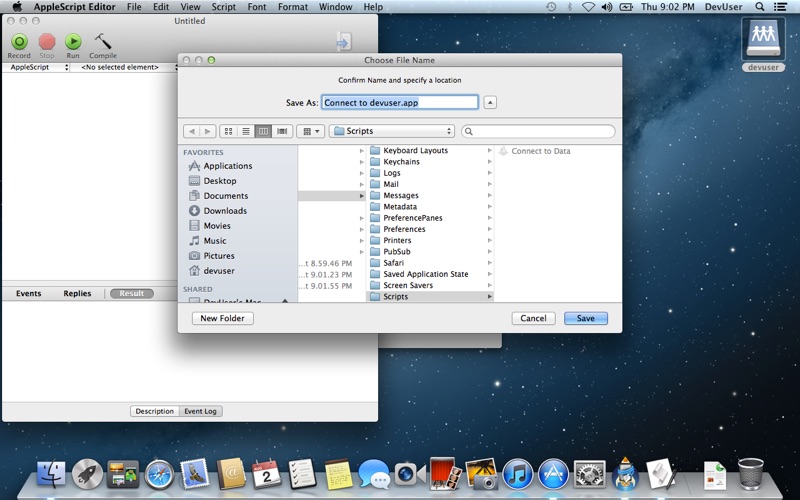The image size is (800, 500).
Task: Compile the script using the hammer icon
Action: pos(103,46)
